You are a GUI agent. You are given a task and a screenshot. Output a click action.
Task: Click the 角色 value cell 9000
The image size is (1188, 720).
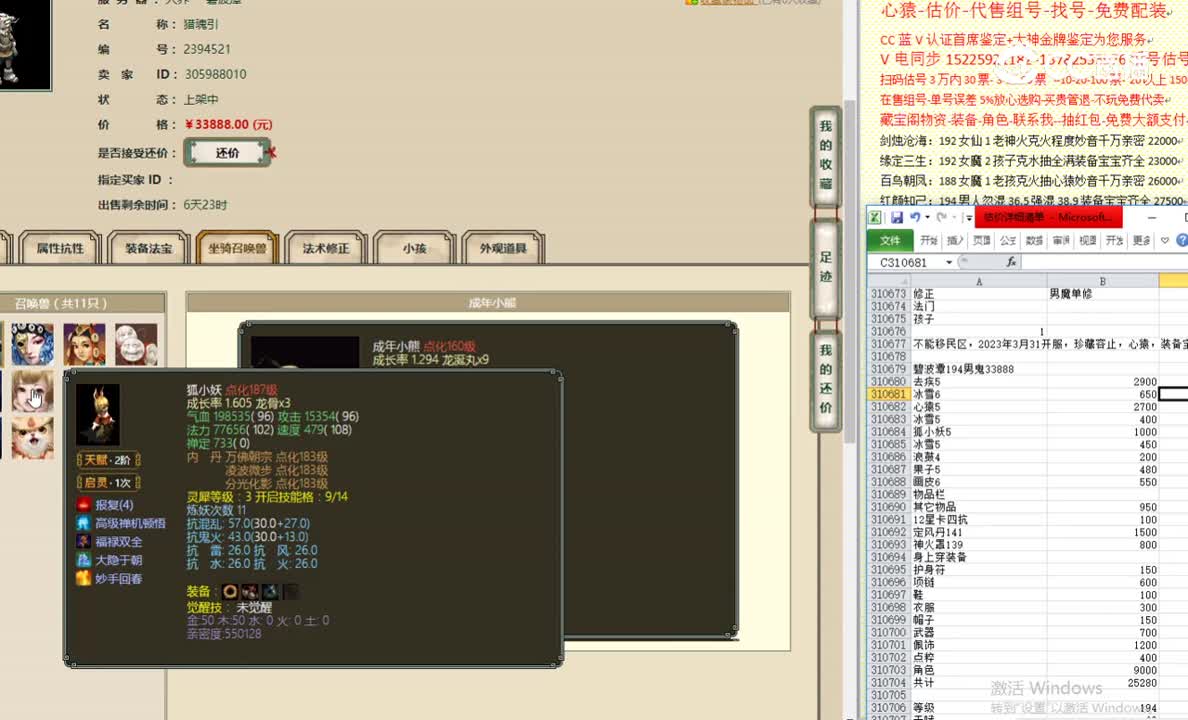pos(1102,670)
